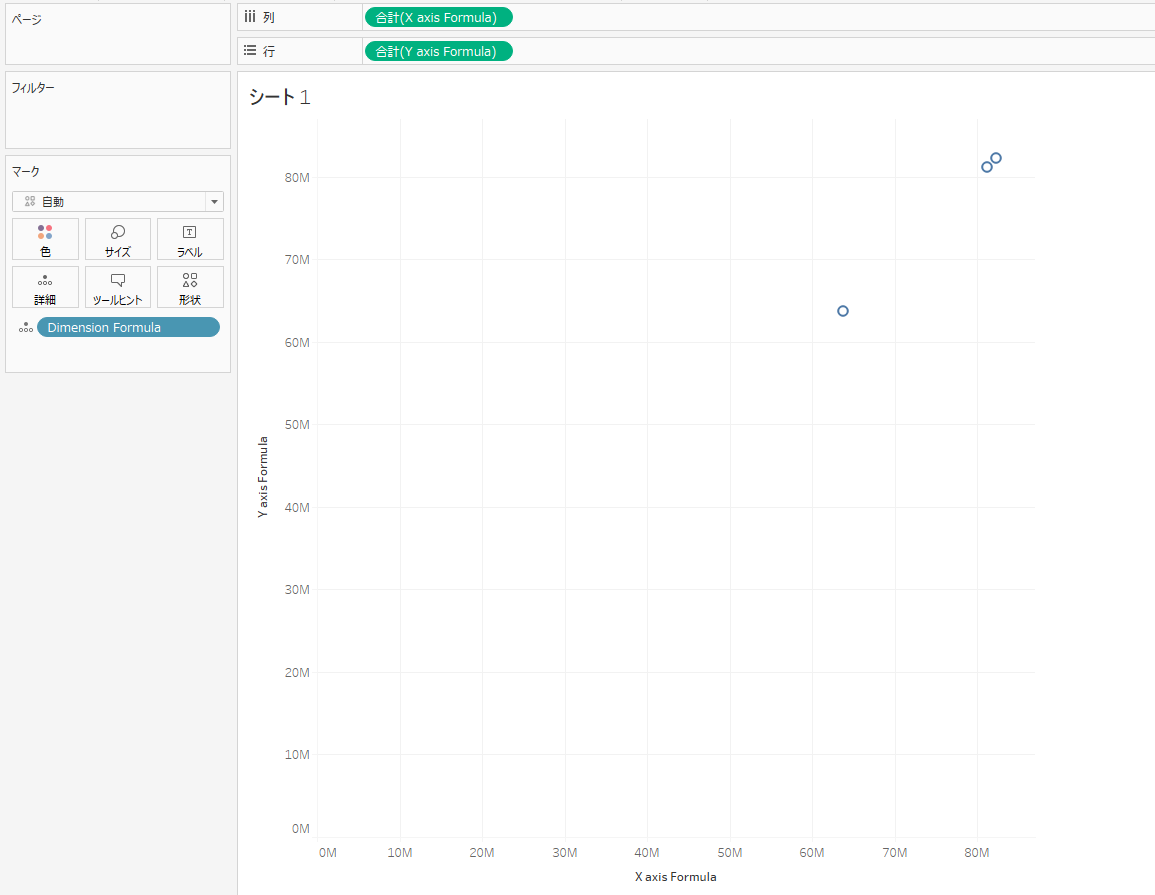Click the 行 (Rows) shelf icon
Image resolution: width=1155 pixels, height=895 pixels.
point(251,51)
